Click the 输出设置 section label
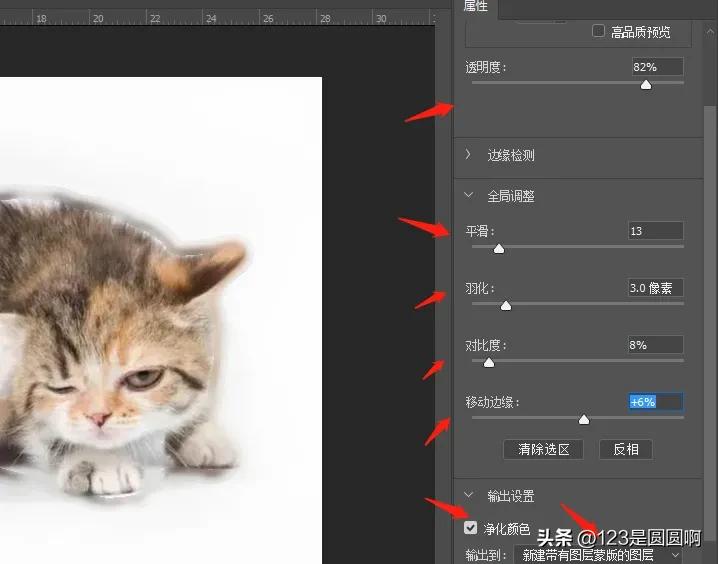 click(x=511, y=496)
